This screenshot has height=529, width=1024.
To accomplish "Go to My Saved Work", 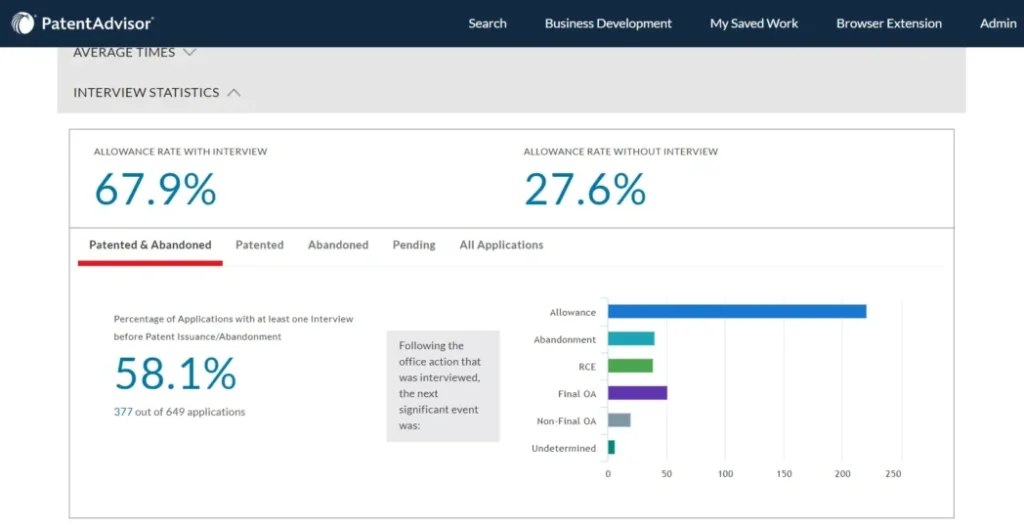I will [x=754, y=23].
